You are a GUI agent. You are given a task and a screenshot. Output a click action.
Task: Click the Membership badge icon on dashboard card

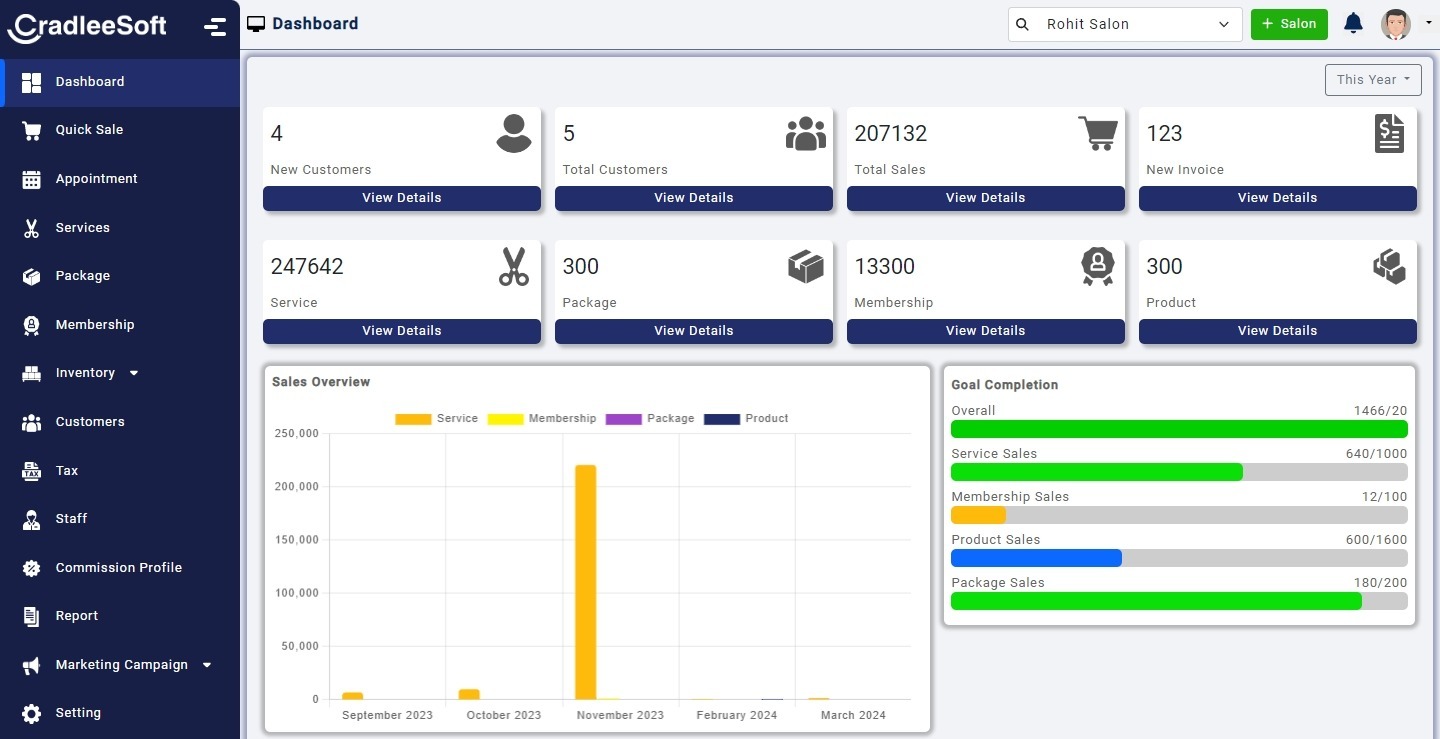point(1097,266)
